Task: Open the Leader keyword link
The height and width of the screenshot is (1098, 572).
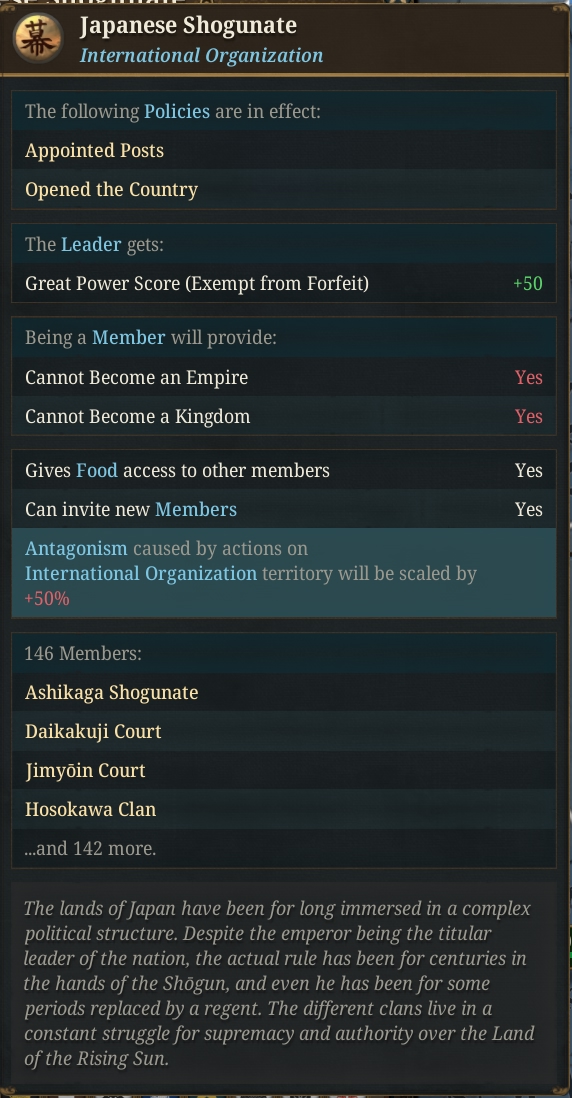Action: click(x=91, y=244)
